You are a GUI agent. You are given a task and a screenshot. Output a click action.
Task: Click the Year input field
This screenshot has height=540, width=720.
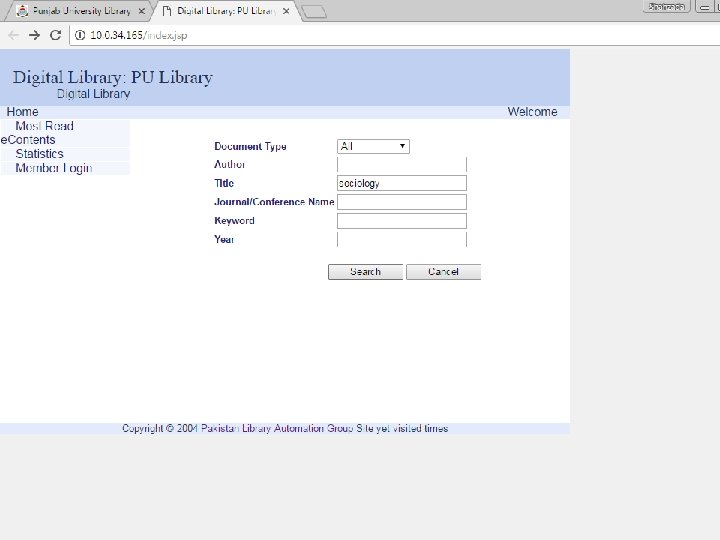(x=402, y=240)
